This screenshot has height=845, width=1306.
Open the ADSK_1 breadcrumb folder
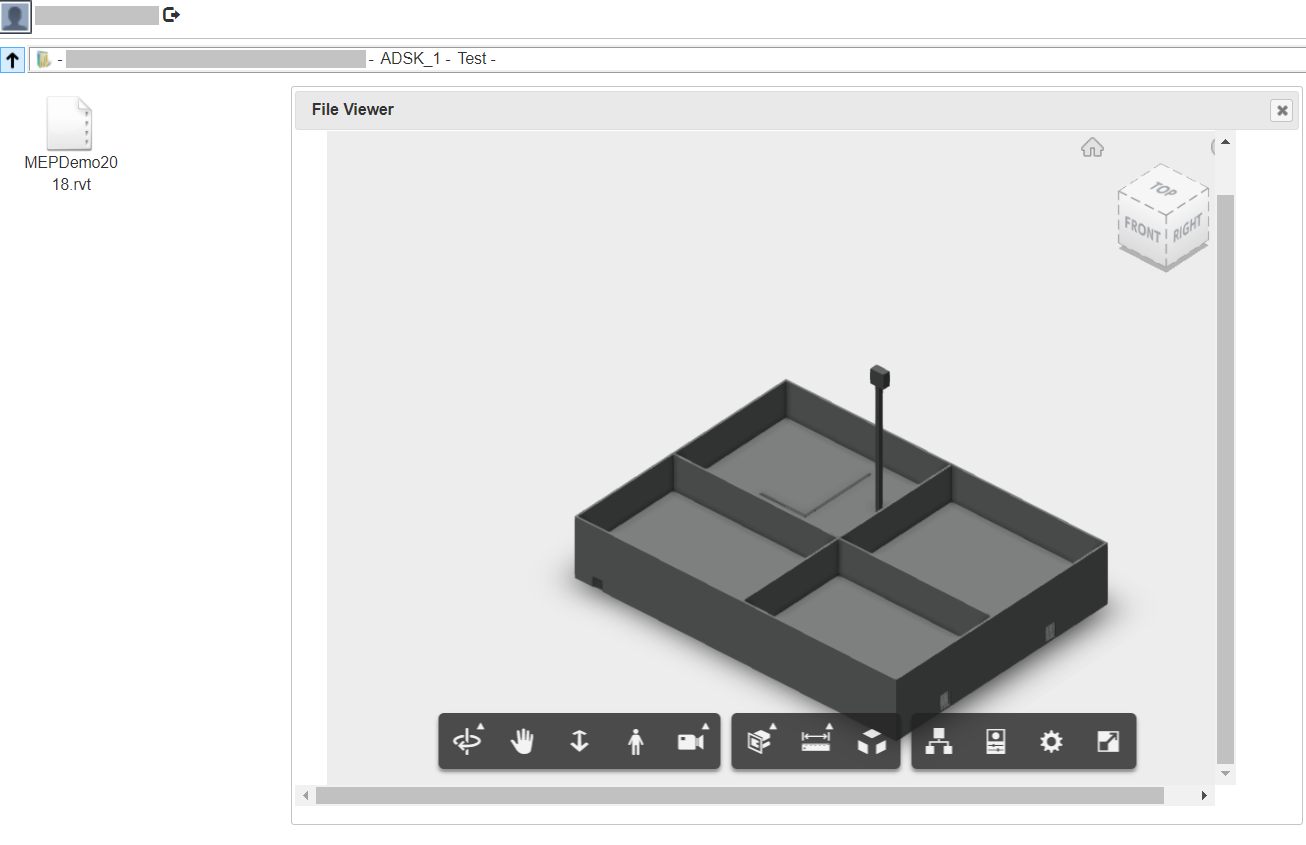(410, 59)
